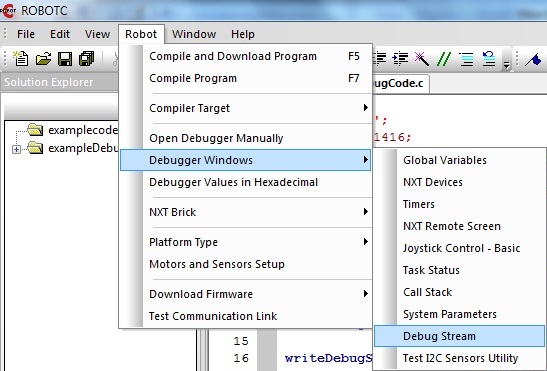Click the Open File folder icon
Viewport: 547px width, 371px height.
43,59
